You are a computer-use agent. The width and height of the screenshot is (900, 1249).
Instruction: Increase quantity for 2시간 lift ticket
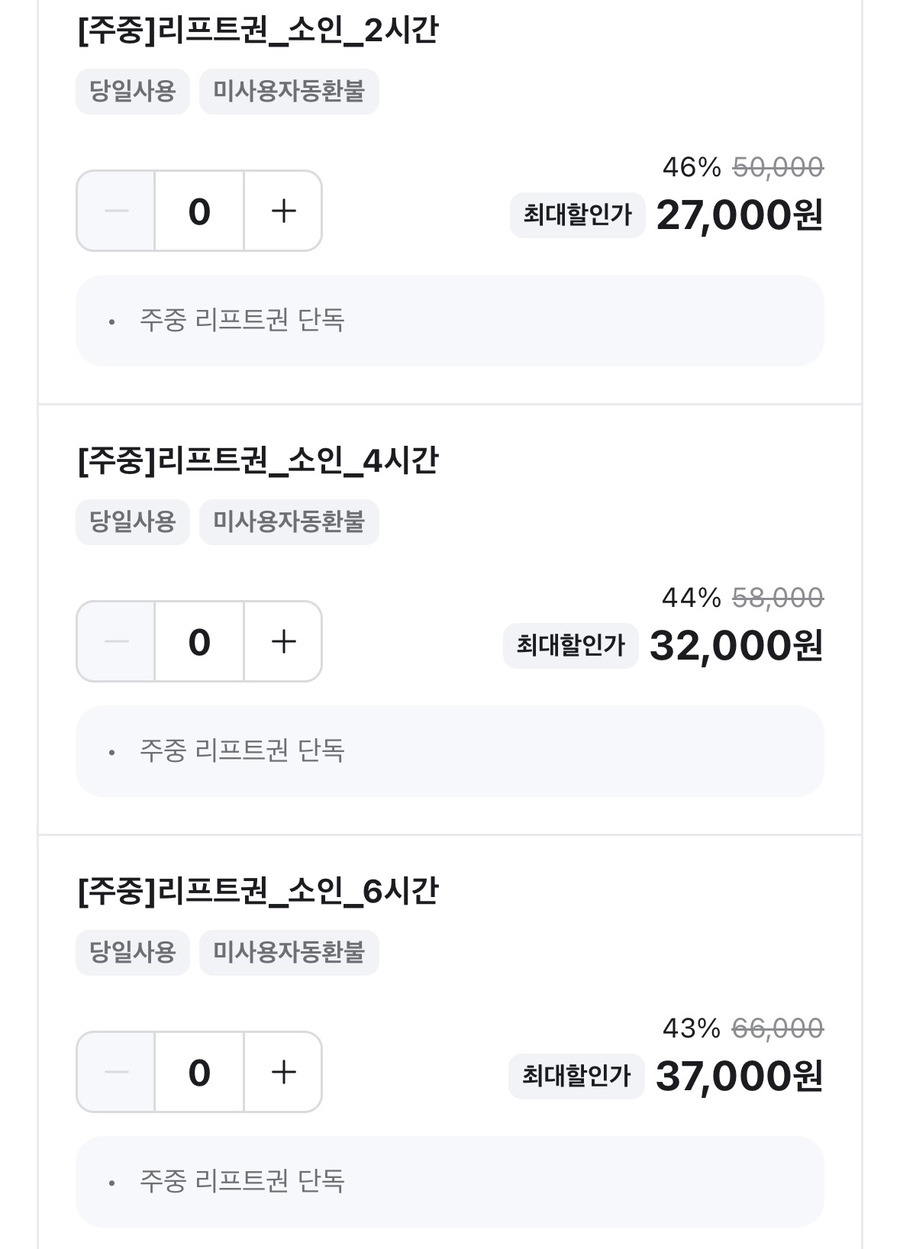pyautogui.click(x=284, y=211)
